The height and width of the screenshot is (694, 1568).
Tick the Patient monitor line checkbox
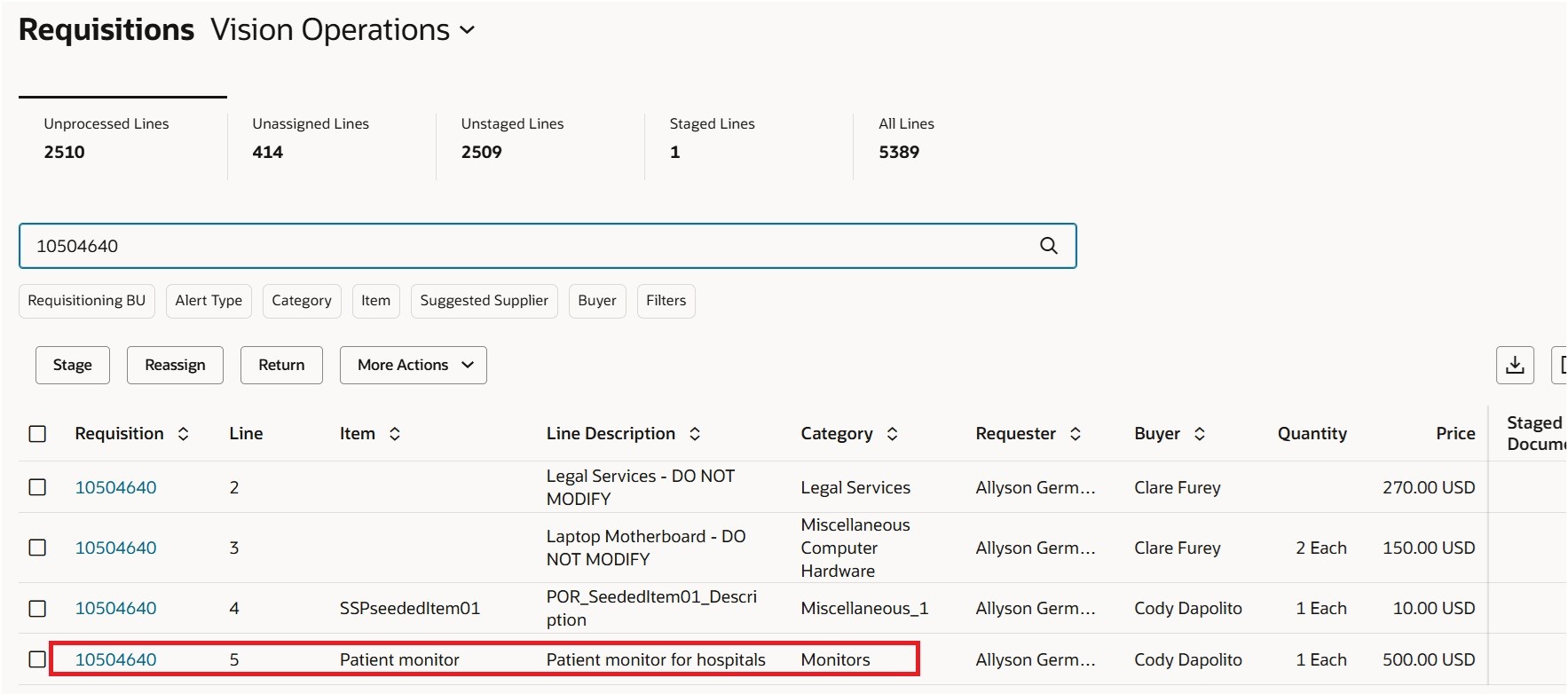click(x=37, y=659)
